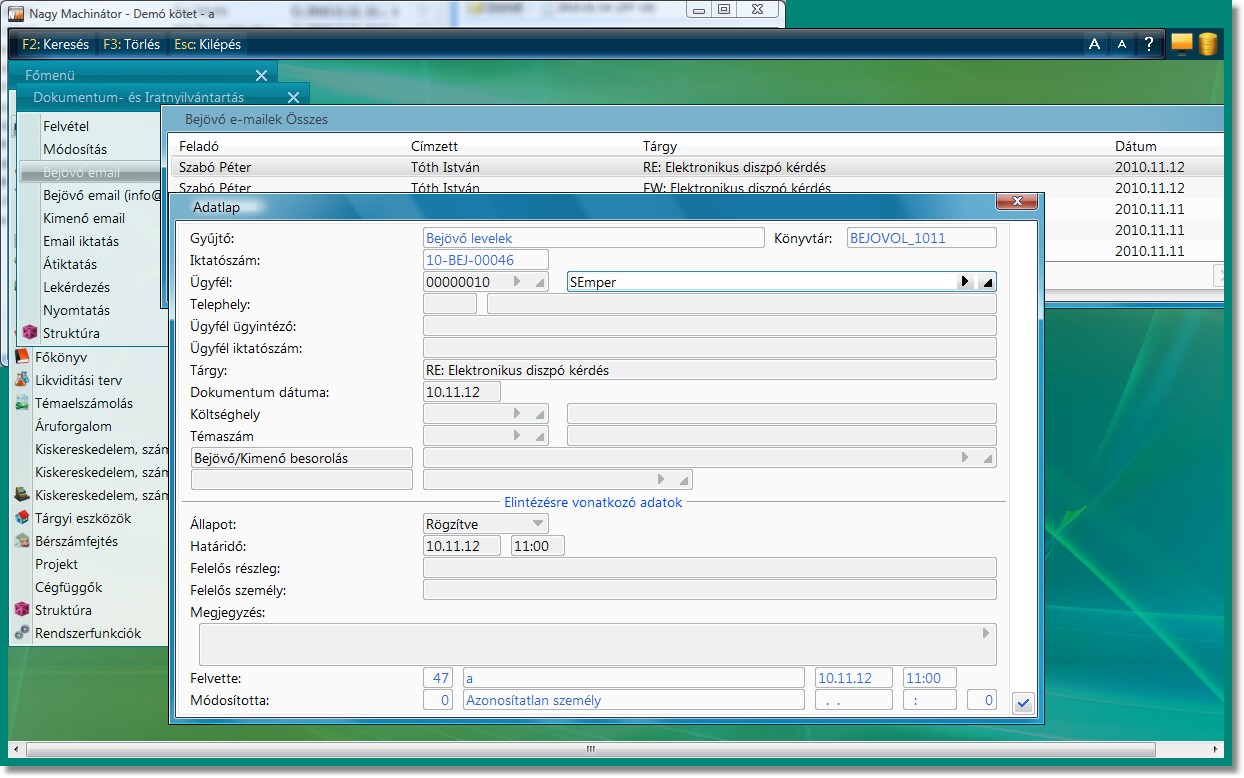
Task: Open help via the question mark icon
Action: pyautogui.click(x=1150, y=44)
